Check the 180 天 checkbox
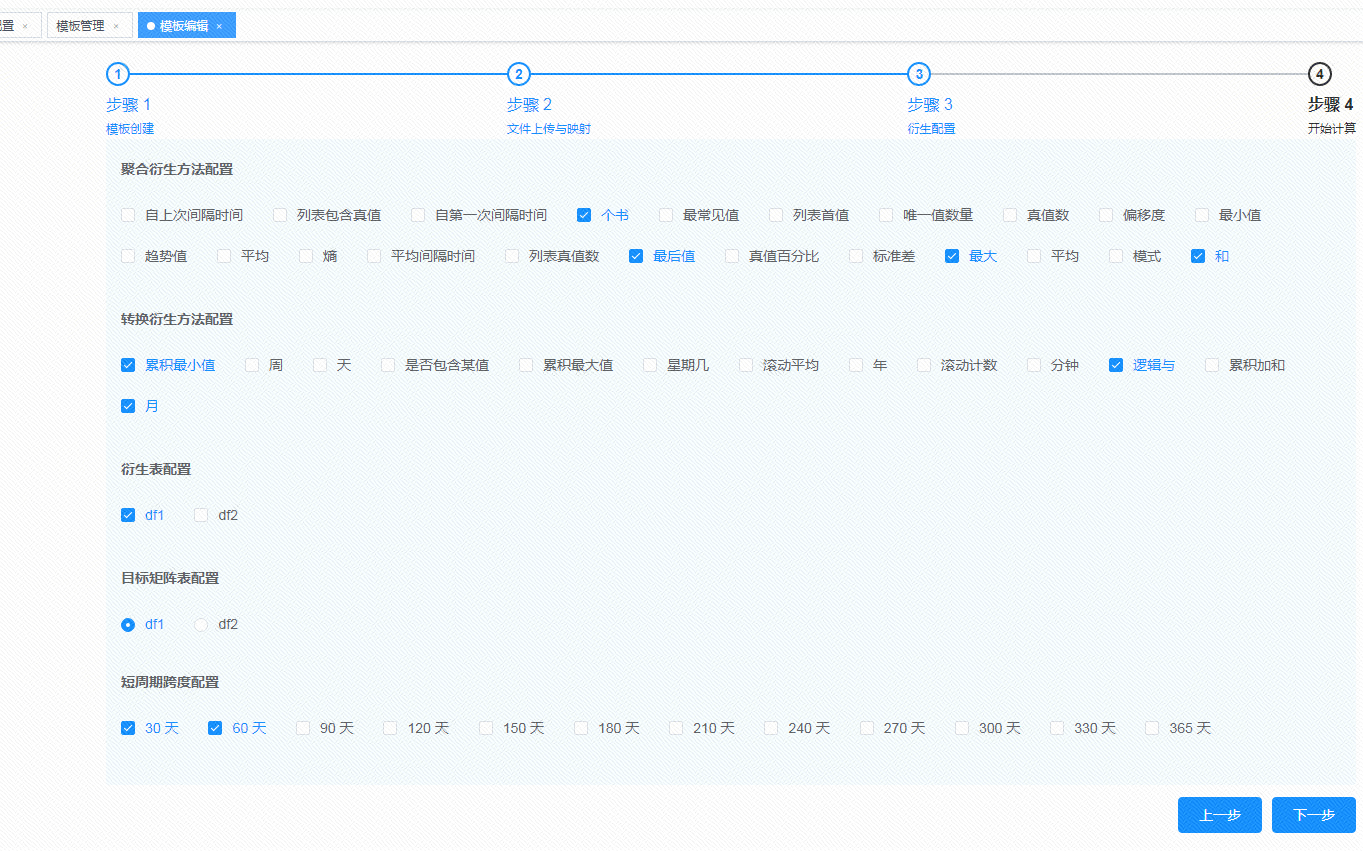 581,728
